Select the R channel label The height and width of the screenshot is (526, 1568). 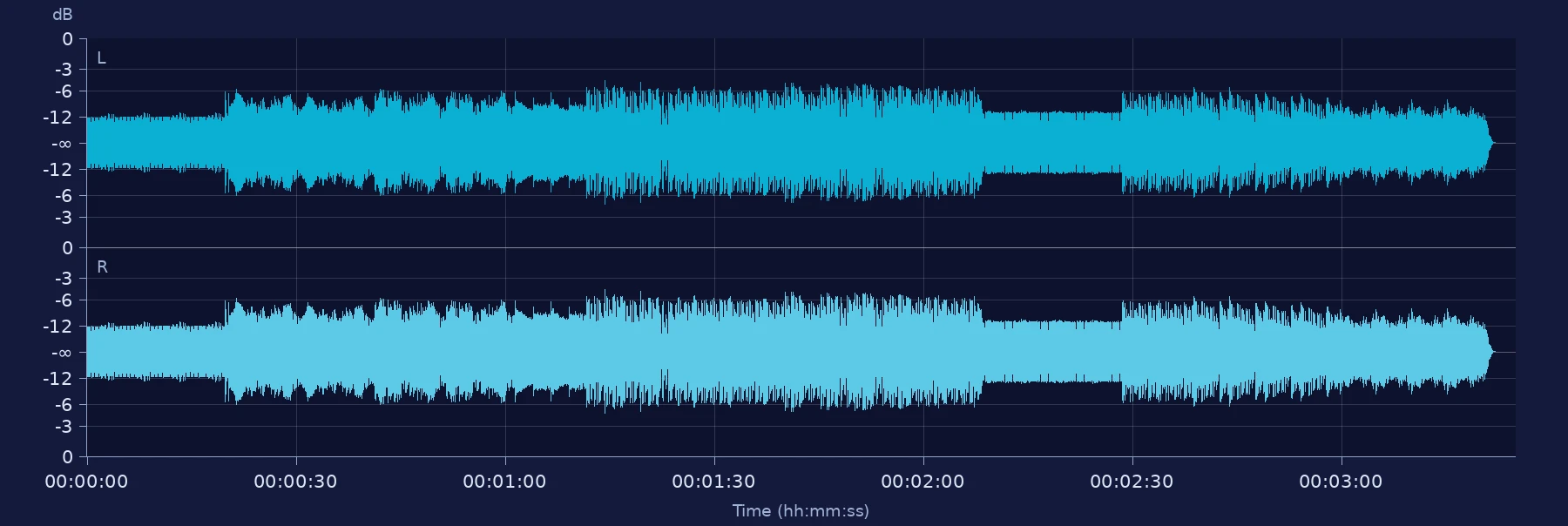[102, 267]
